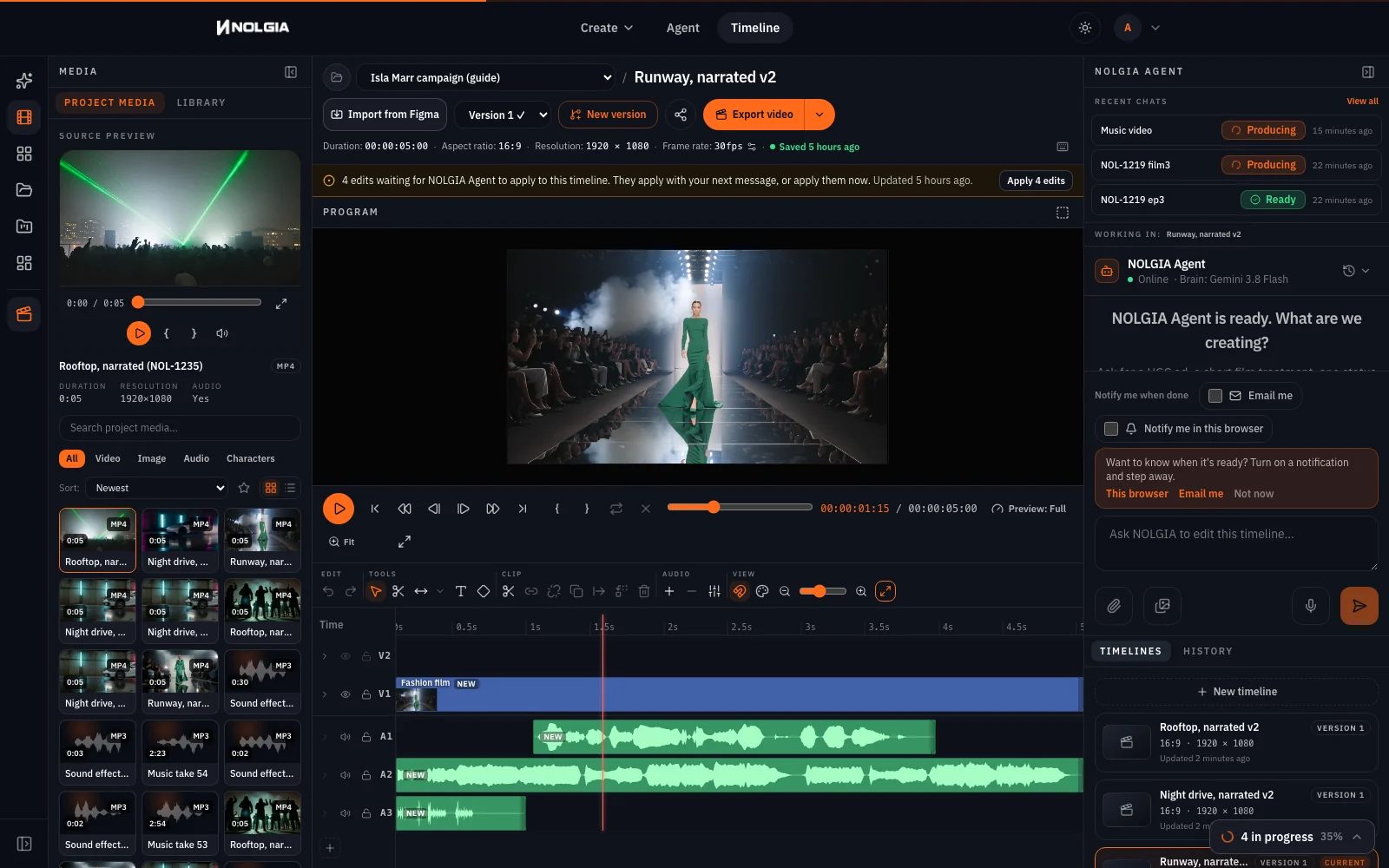This screenshot has height=868, width=1389.
Task: Expand the Export video options arrow
Action: coord(820,115)
